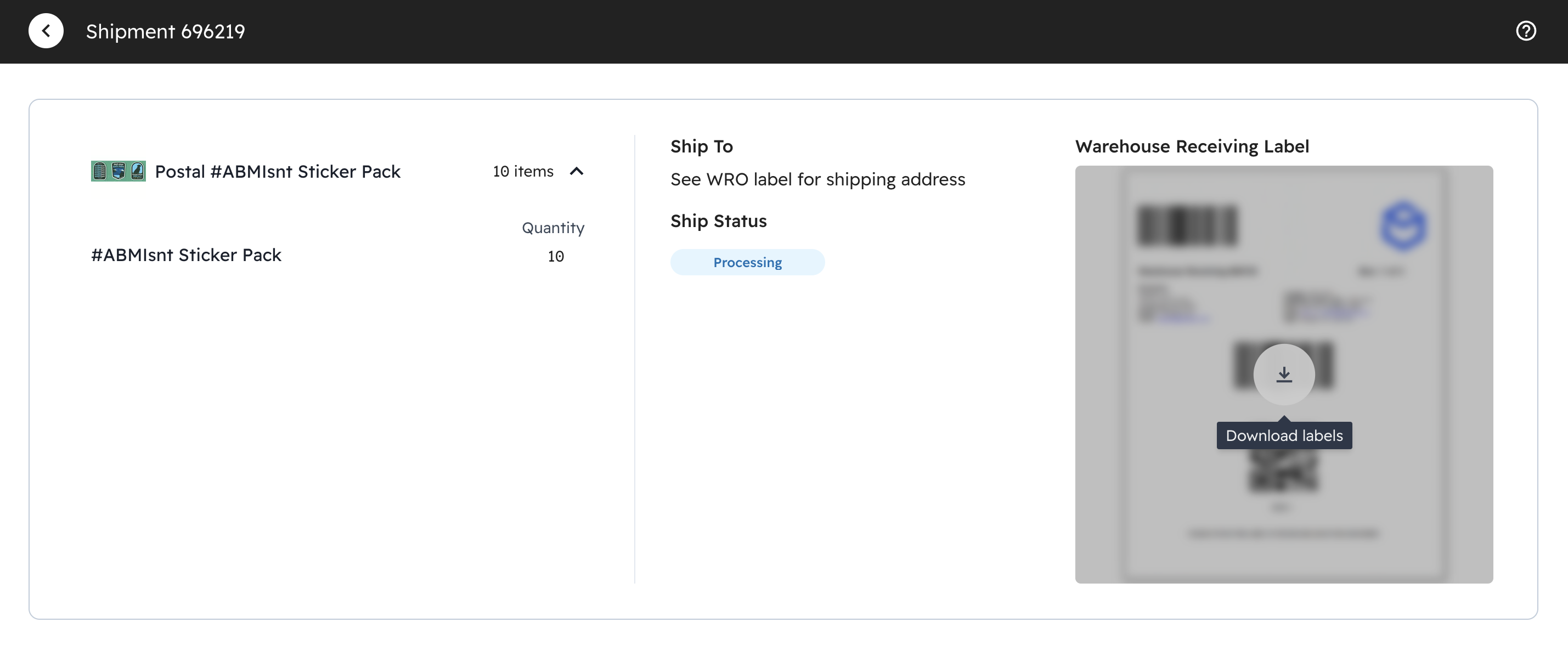
Task: Click the download labels arrow icon
Action: pos(1283,374)
